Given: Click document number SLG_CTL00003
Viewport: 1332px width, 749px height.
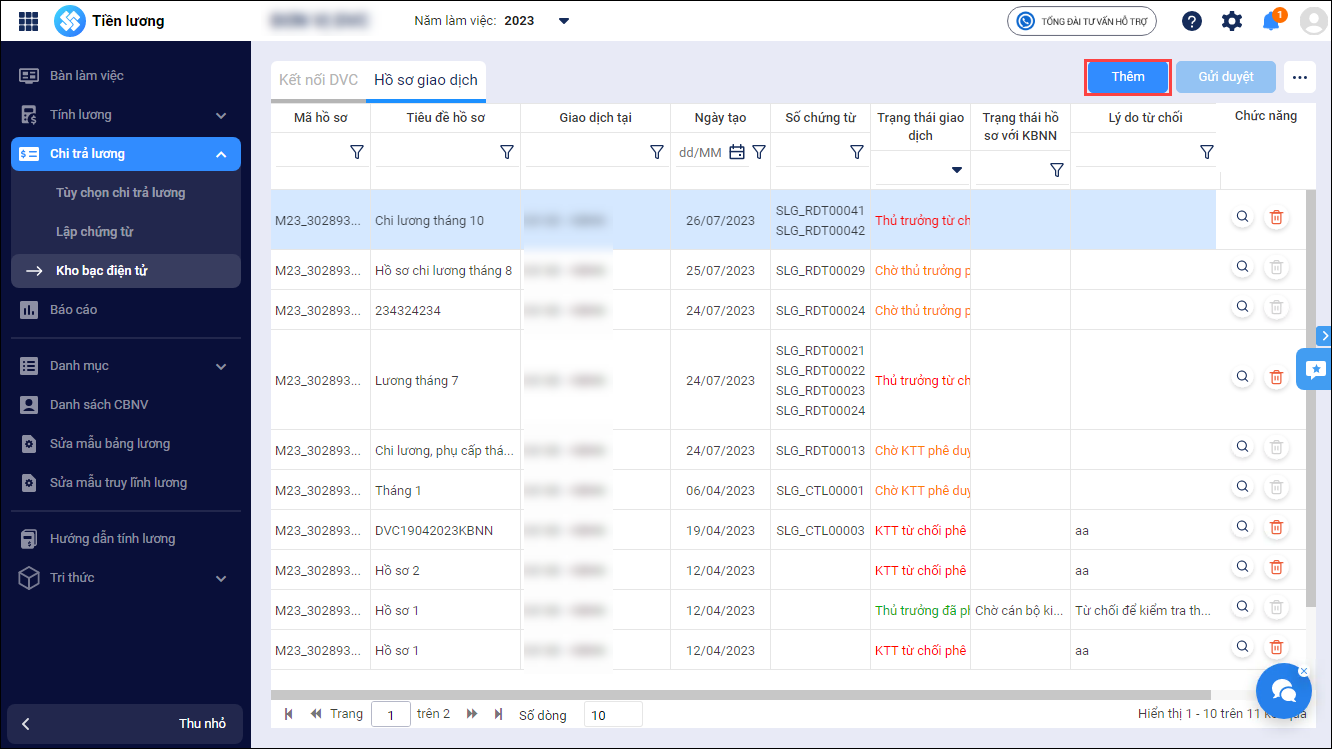Looking at the screenshot, I should click(820, 530).
